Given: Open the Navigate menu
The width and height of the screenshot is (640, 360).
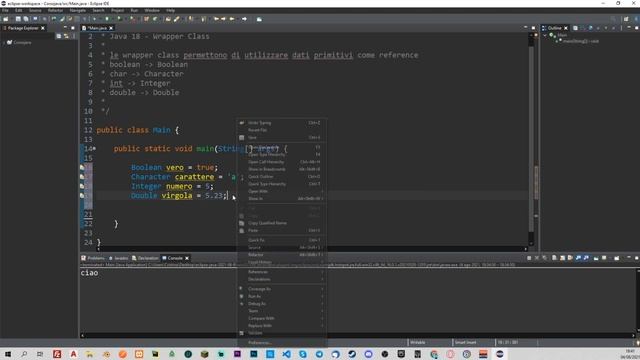Looking at the screenshot, I should point(78,10).
